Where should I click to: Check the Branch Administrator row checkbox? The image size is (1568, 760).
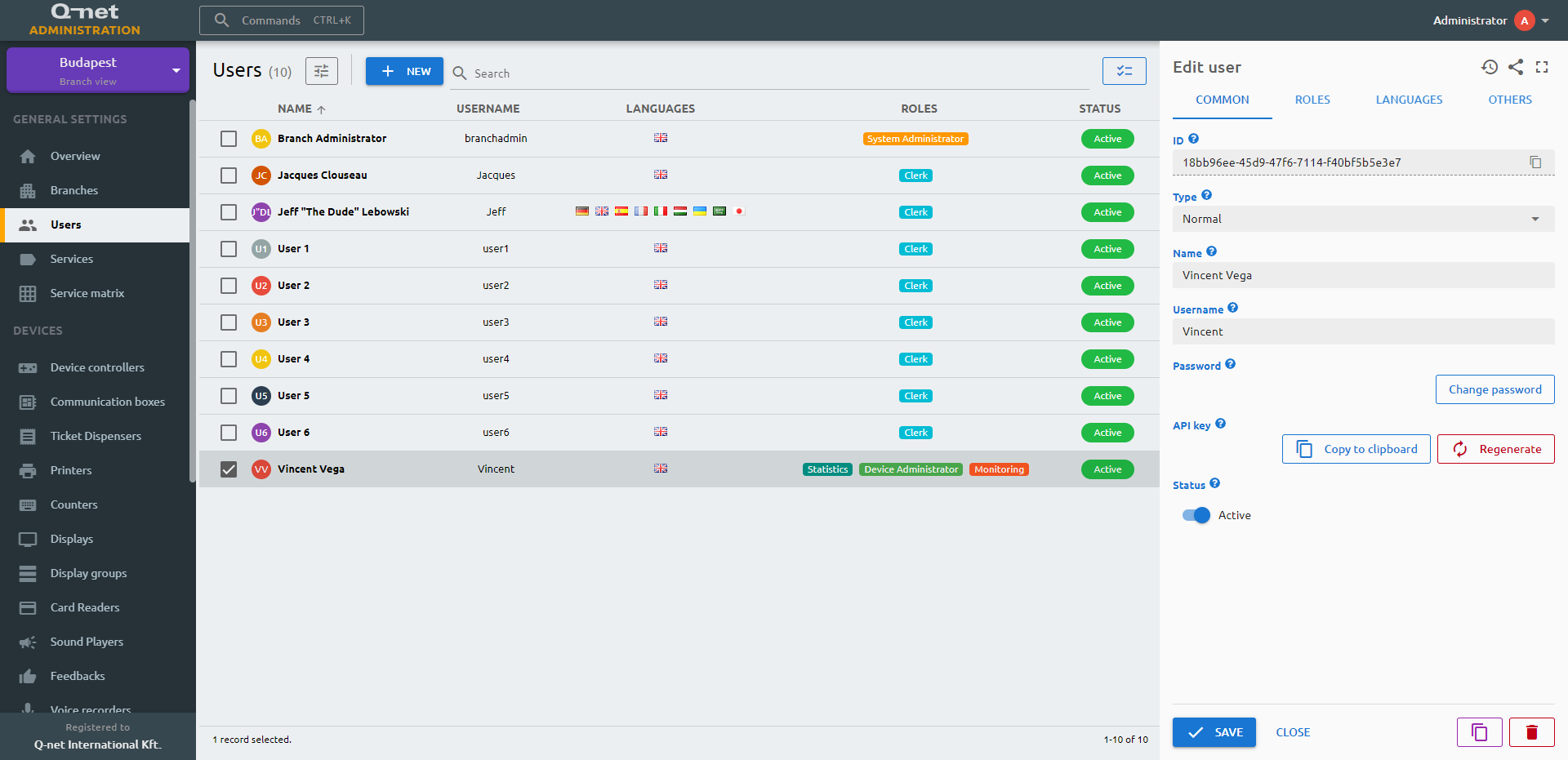point(229,139)
